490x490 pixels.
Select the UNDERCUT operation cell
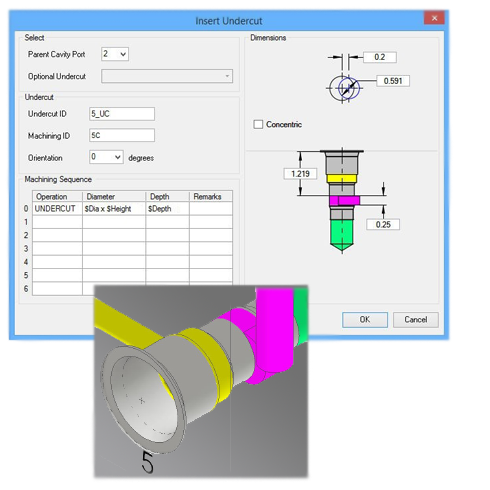click(x=57, y=209)
